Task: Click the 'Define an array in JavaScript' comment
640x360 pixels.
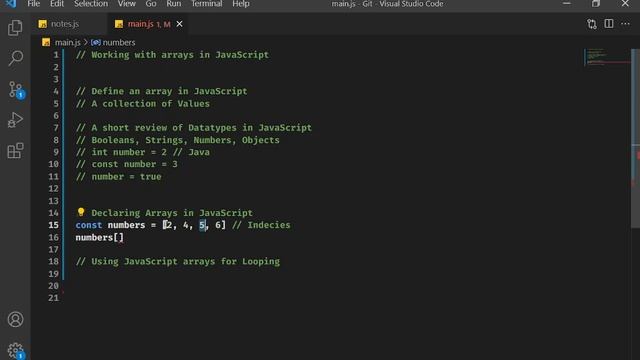Action: [161, 91]
